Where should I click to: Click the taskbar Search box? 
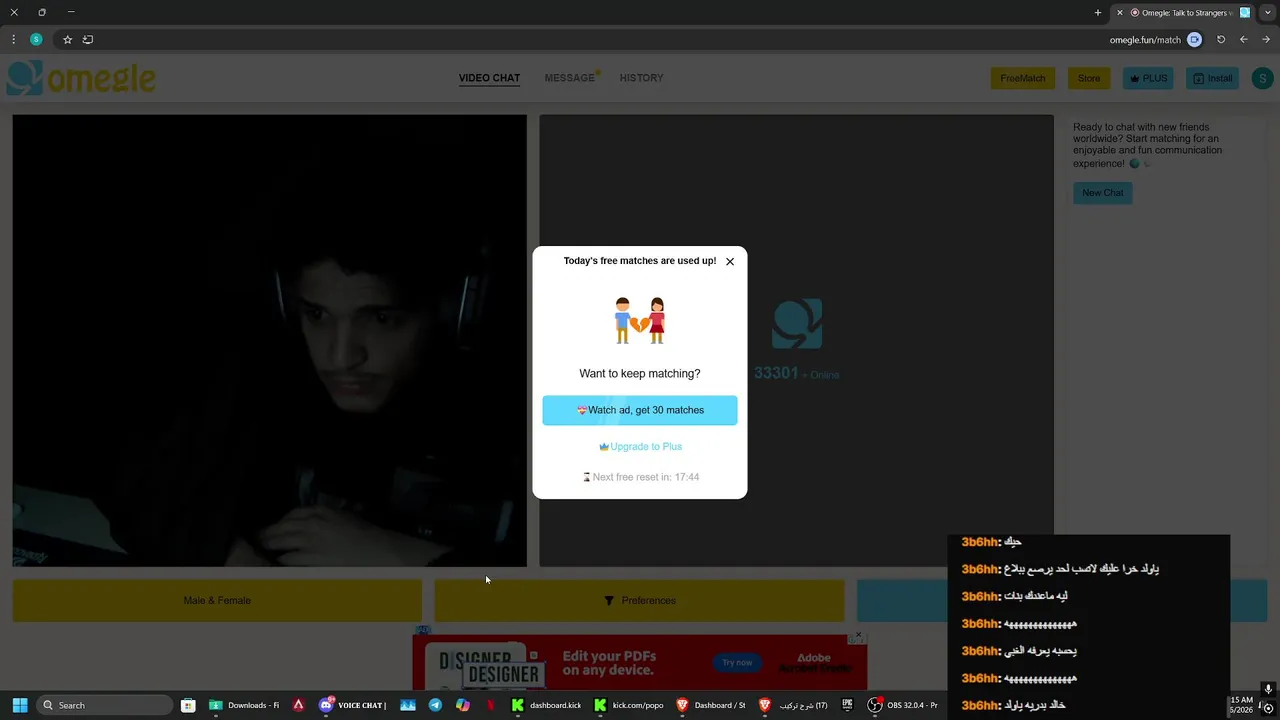105,705
